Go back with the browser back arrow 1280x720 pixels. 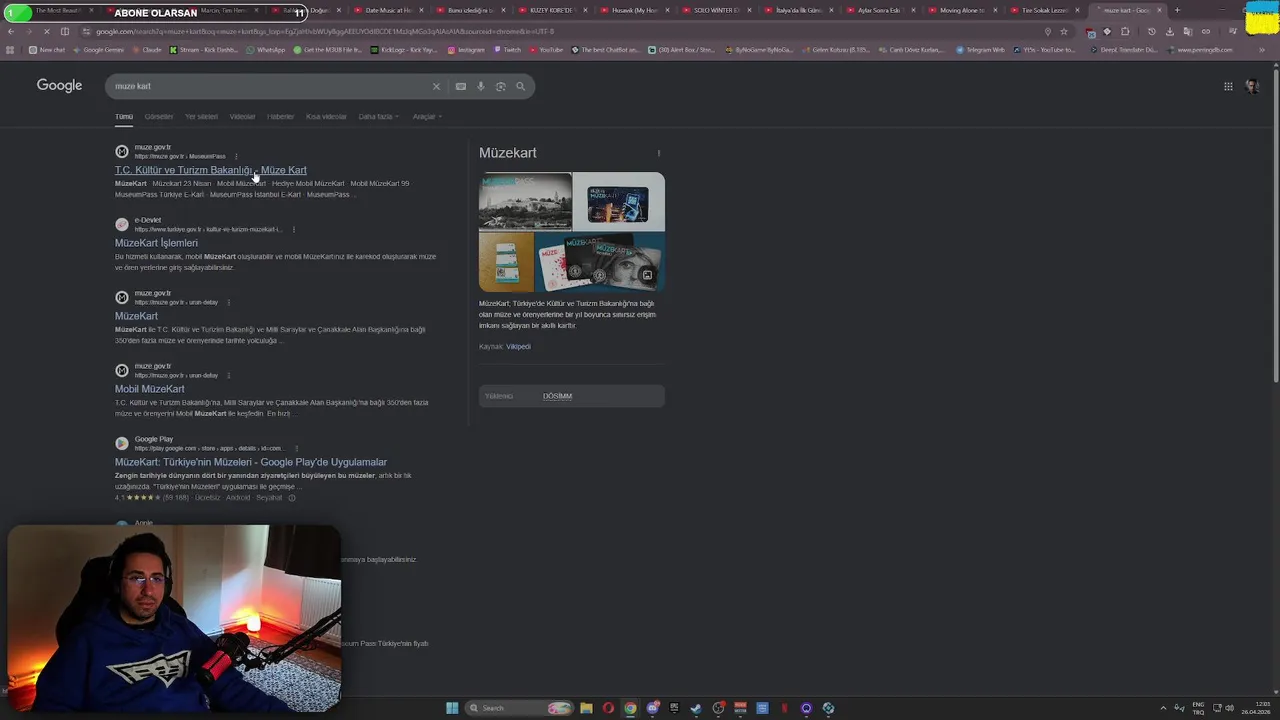click(x=10, y=31)
